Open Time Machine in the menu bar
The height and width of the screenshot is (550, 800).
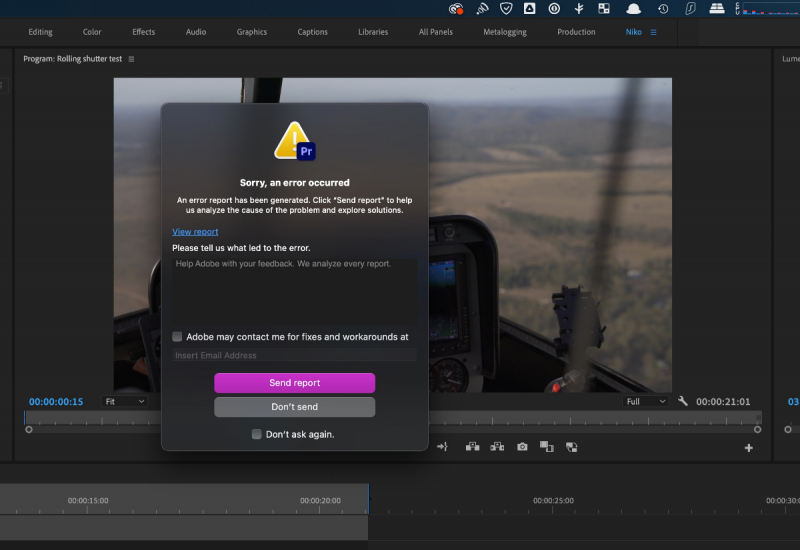tap(663, 8)
